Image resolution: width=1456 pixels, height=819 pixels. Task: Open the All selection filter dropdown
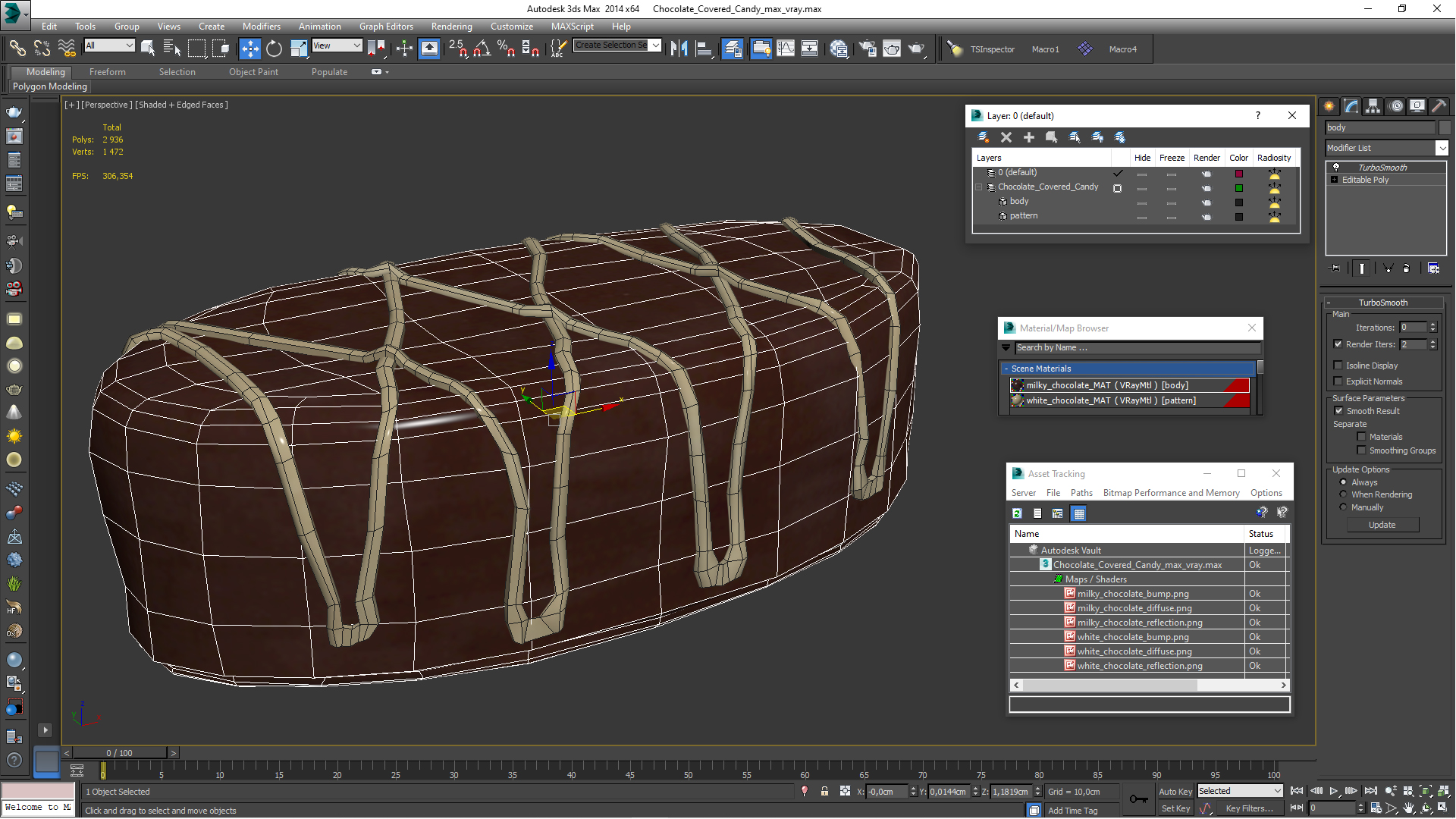click(x=109, y=46)
